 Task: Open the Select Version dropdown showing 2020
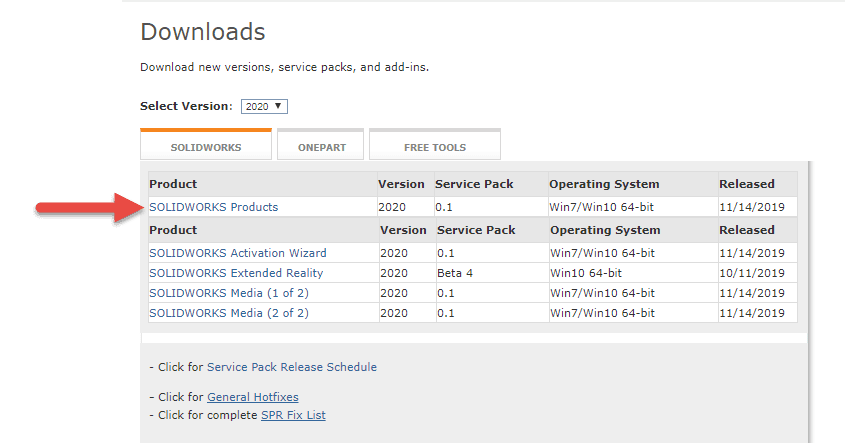[264, 106]
